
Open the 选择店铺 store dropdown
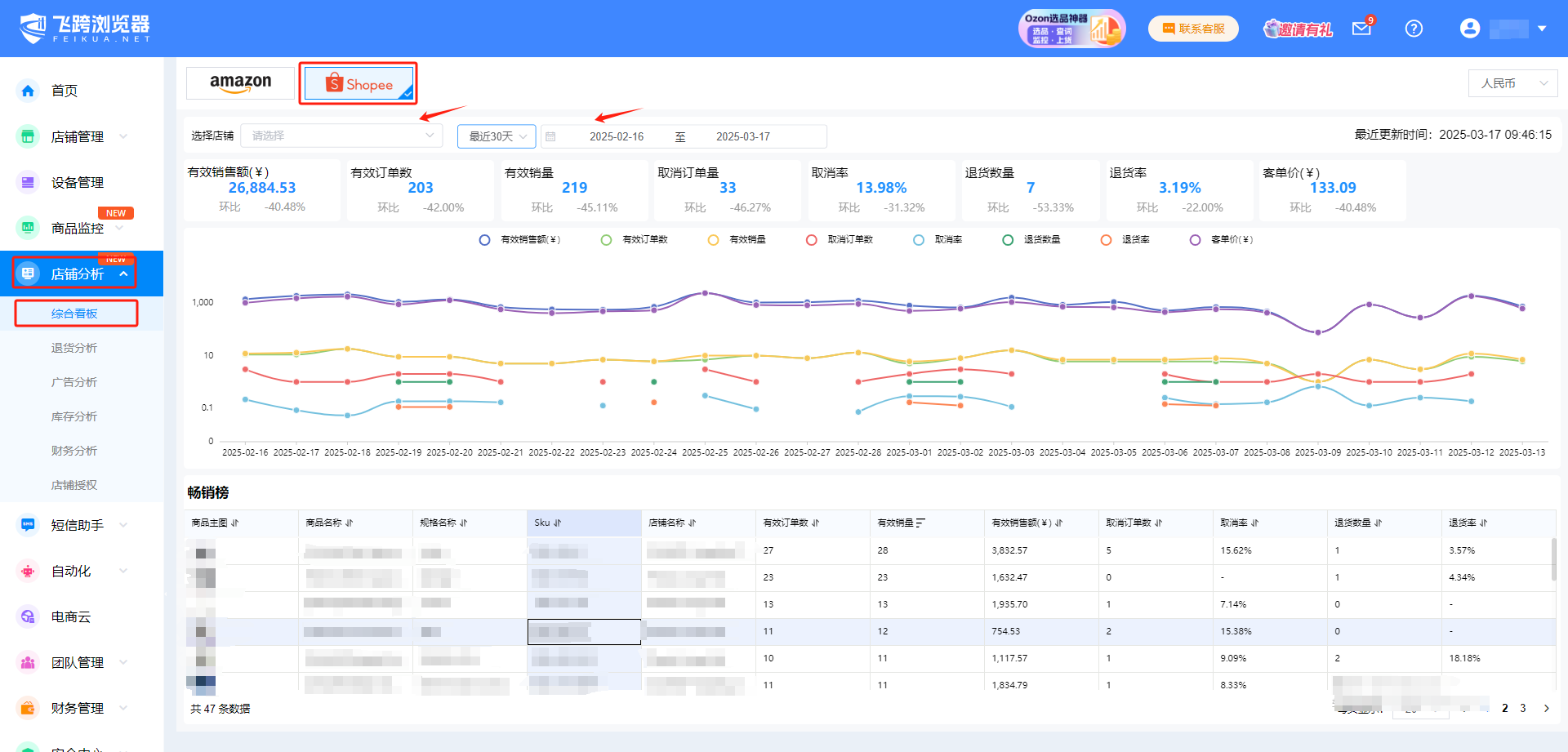(342, 136)
